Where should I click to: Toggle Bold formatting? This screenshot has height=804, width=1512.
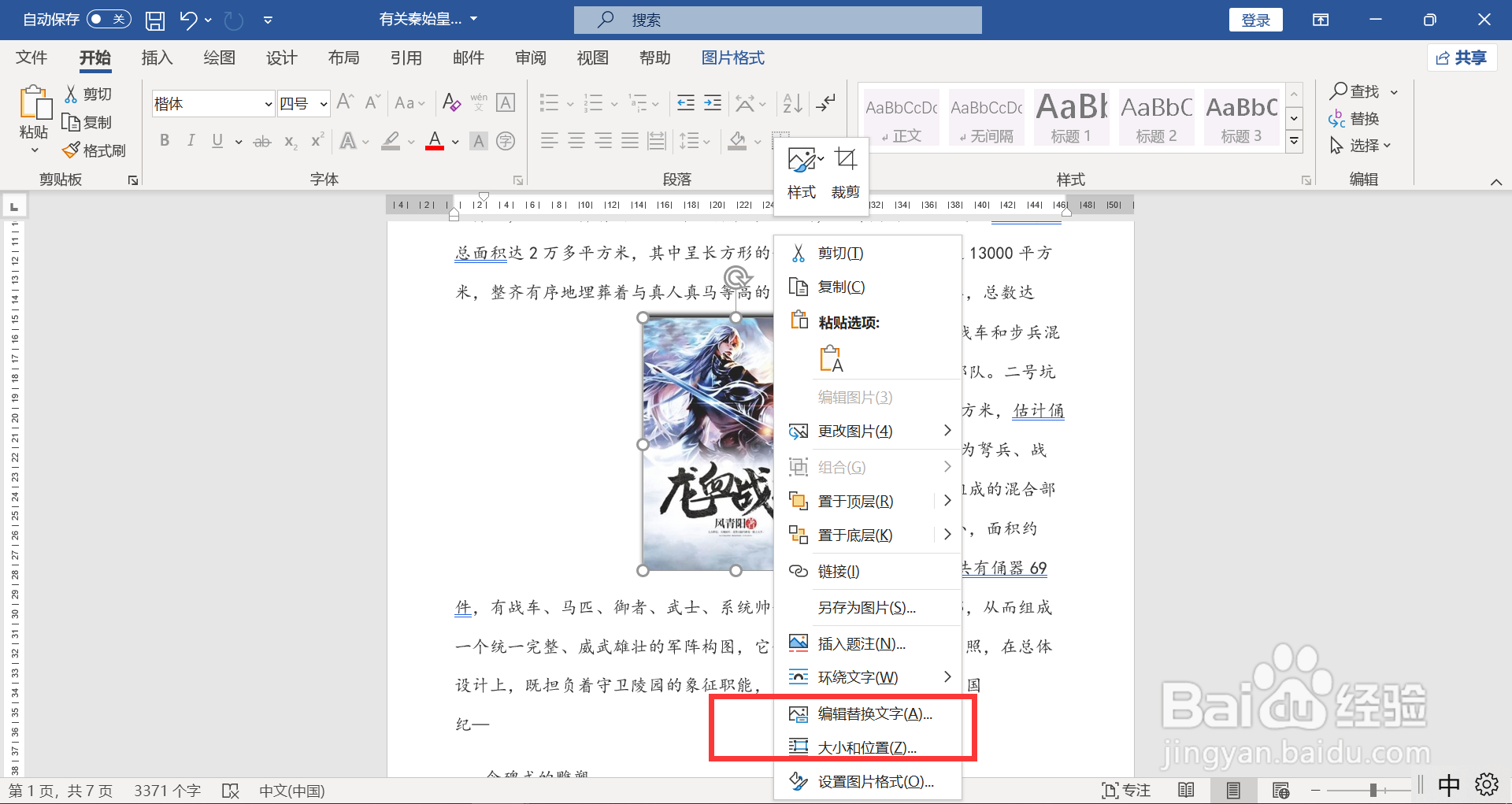coord(165,141)
